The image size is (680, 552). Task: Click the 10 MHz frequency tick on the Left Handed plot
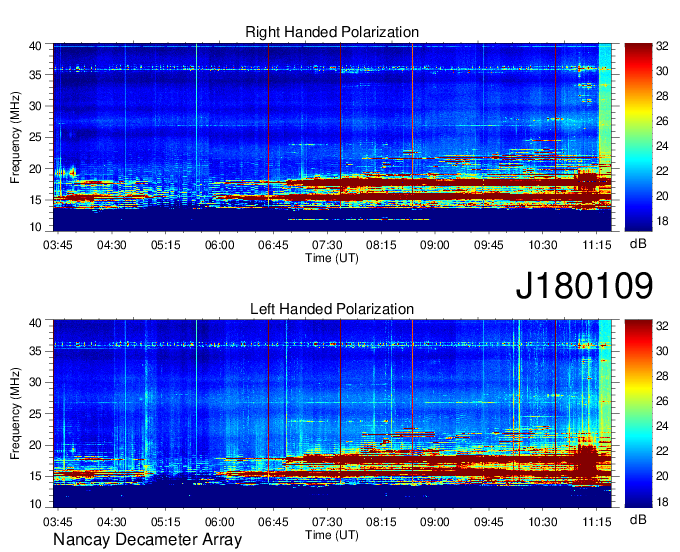[36, 504]
